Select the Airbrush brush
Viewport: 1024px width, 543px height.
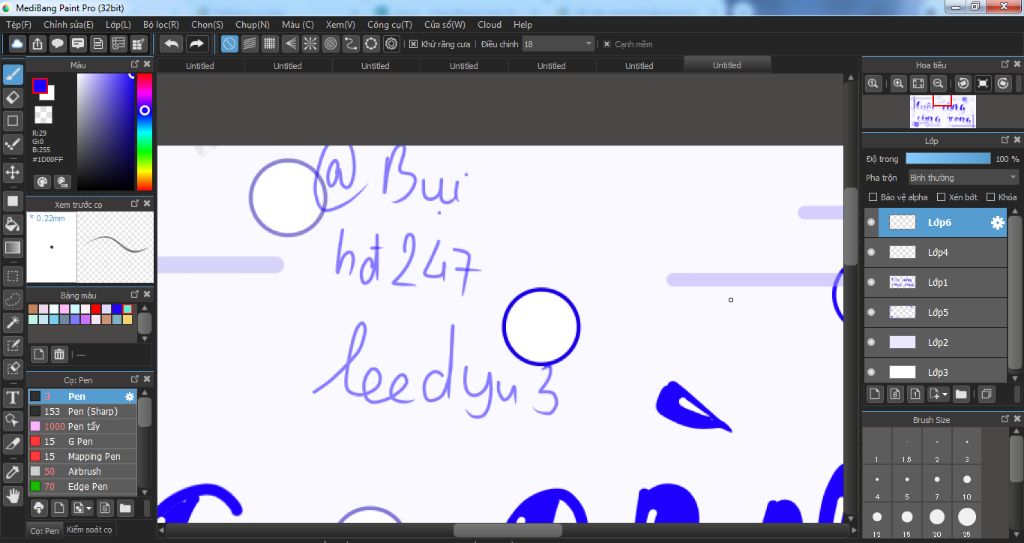click(x=82, y=472)
